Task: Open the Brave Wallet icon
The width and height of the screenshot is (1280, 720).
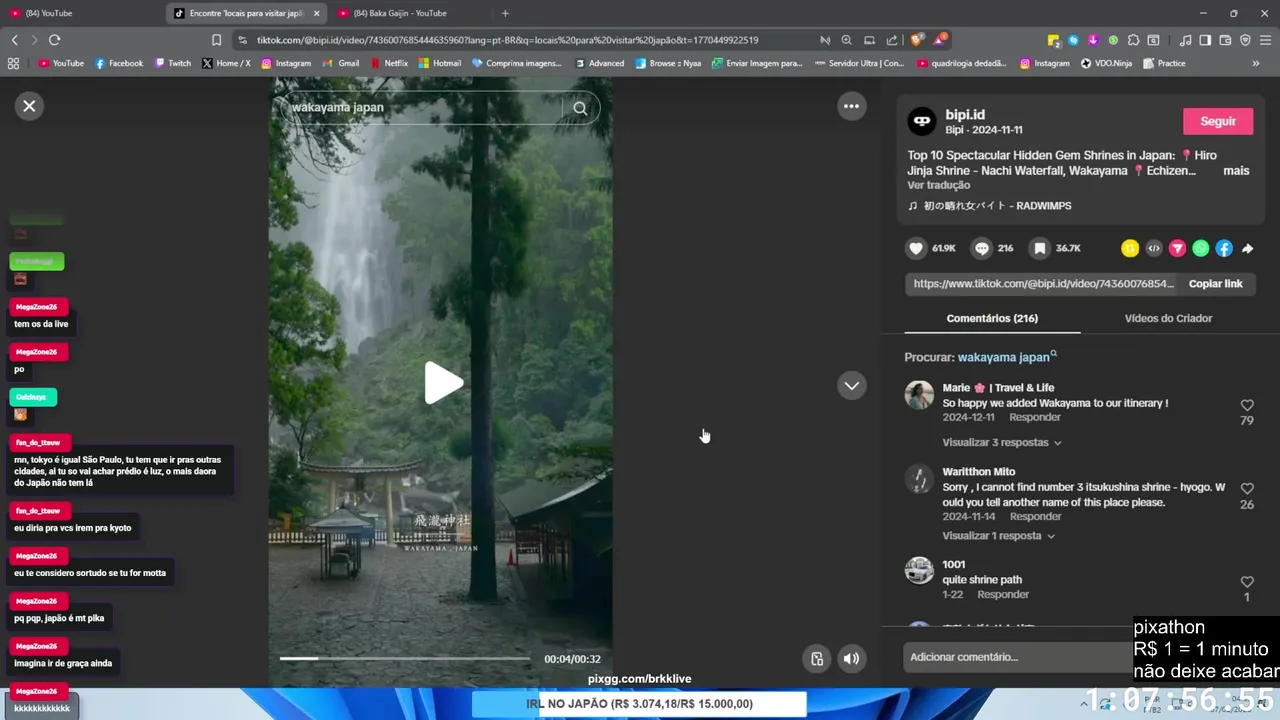Action: coord(1225,40)
